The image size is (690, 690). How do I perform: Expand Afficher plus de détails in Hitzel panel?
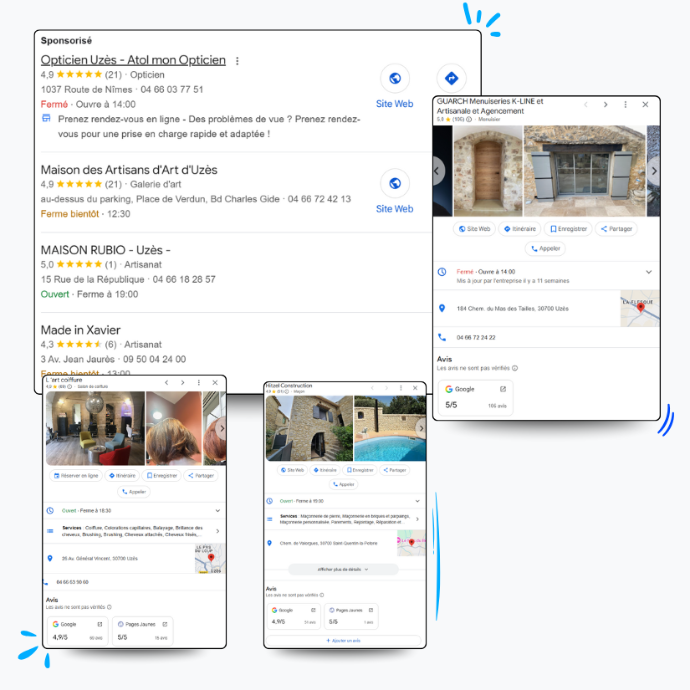click(343, 569)
